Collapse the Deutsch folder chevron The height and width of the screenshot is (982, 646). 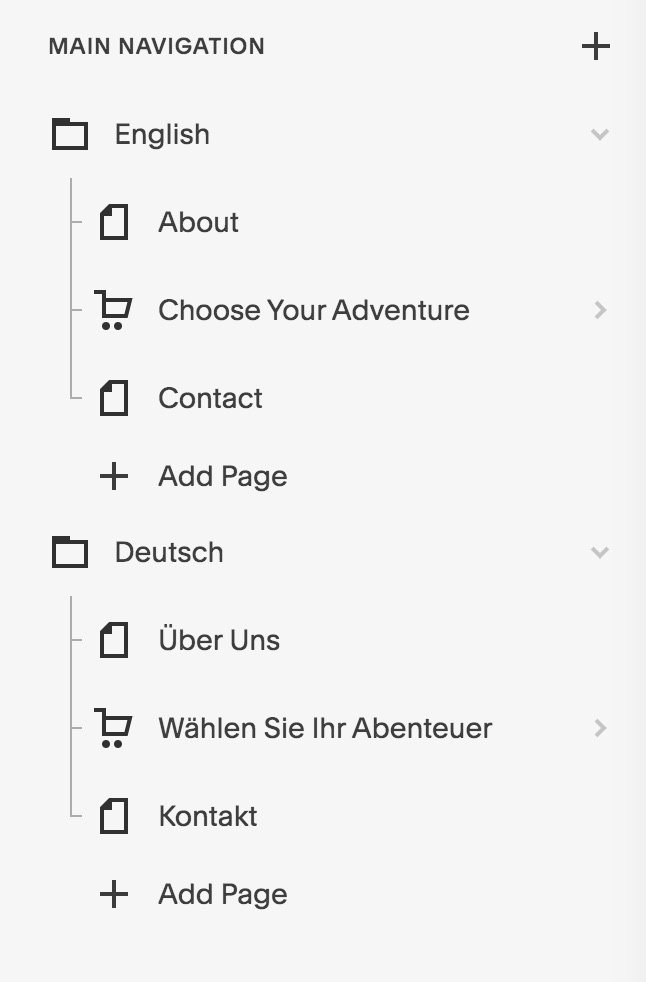coord(600,552)
